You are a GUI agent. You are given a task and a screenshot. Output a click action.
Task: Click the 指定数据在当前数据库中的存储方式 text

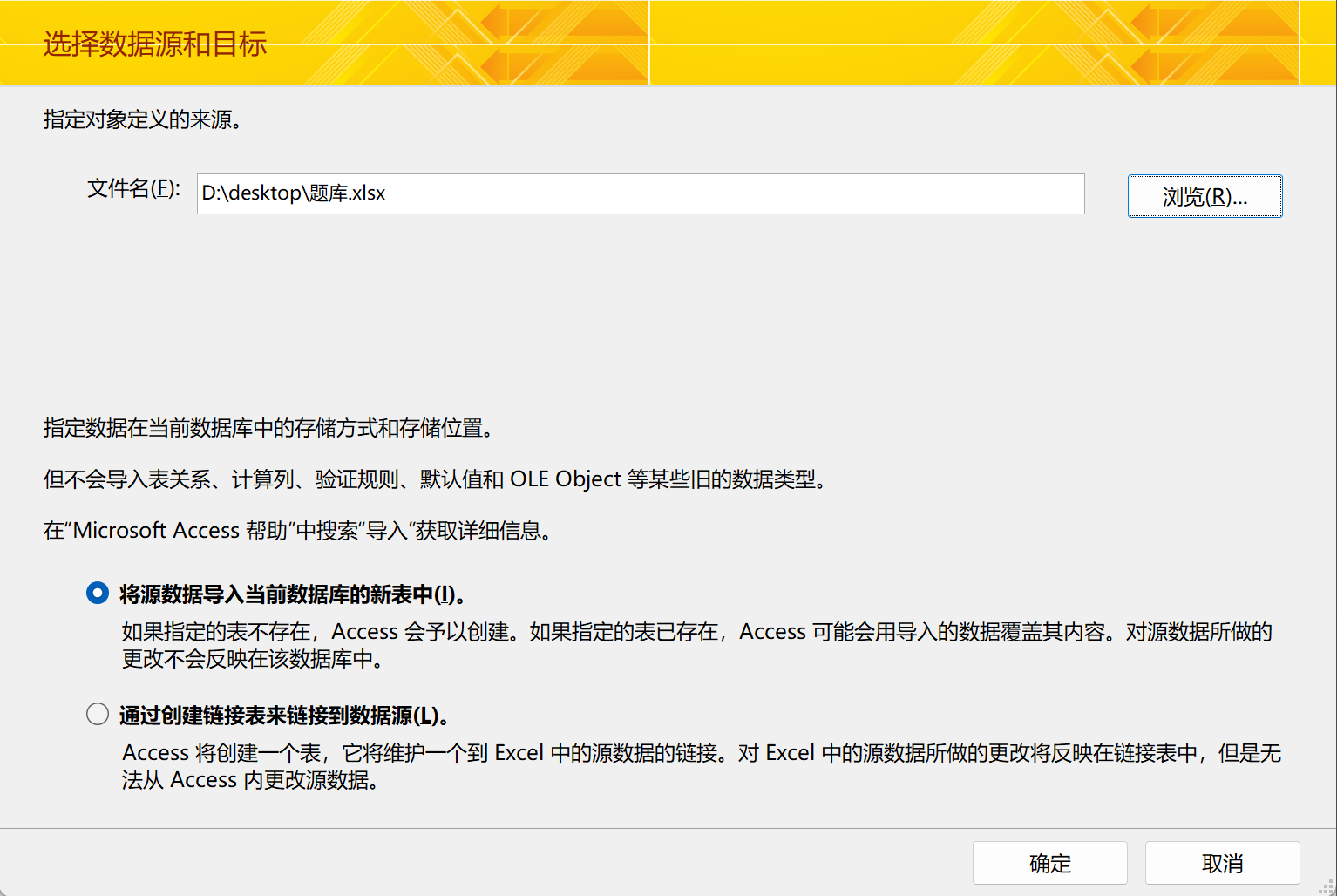(270, 428)
